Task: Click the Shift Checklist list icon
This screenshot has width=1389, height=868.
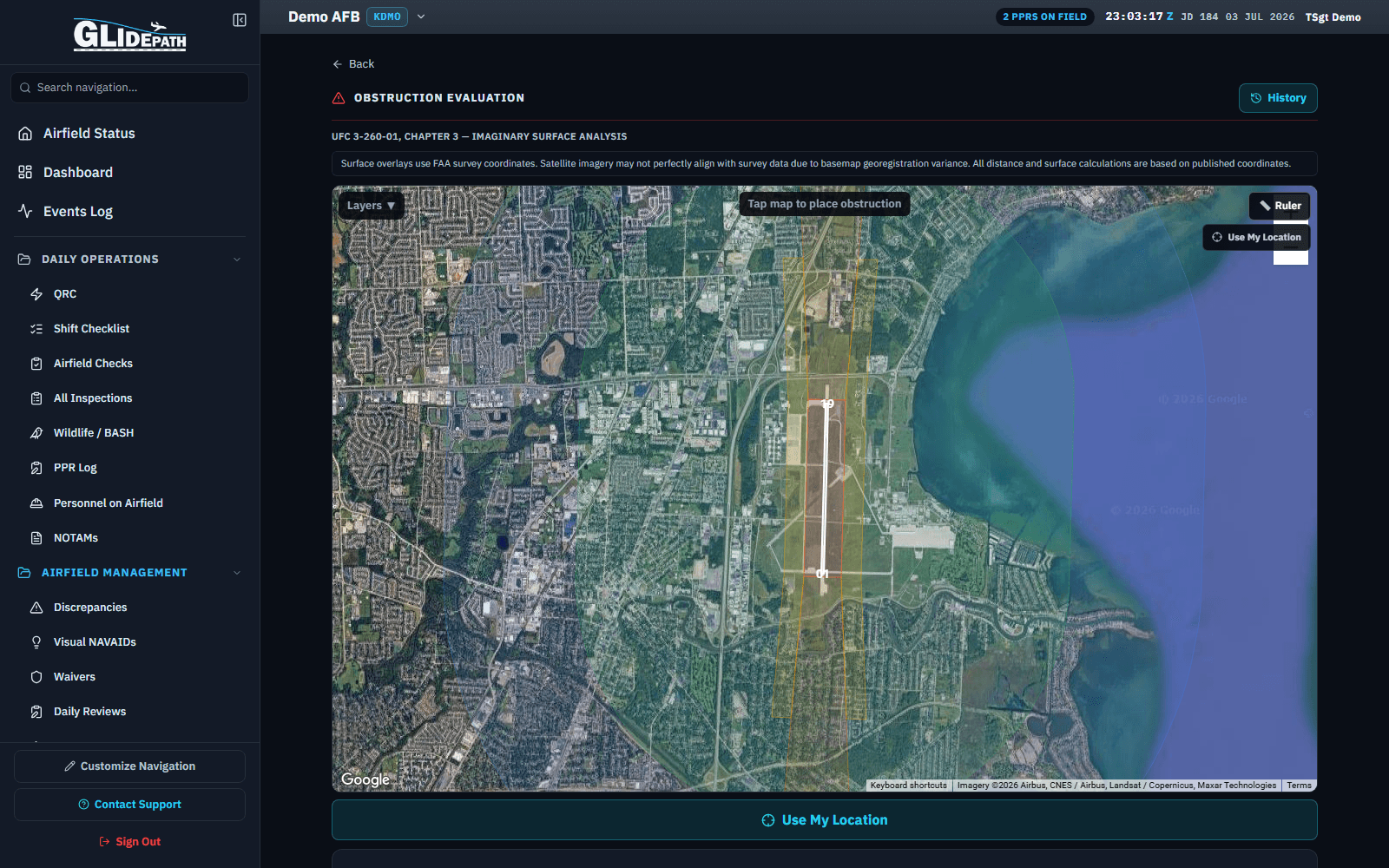Action: [36, 329]
